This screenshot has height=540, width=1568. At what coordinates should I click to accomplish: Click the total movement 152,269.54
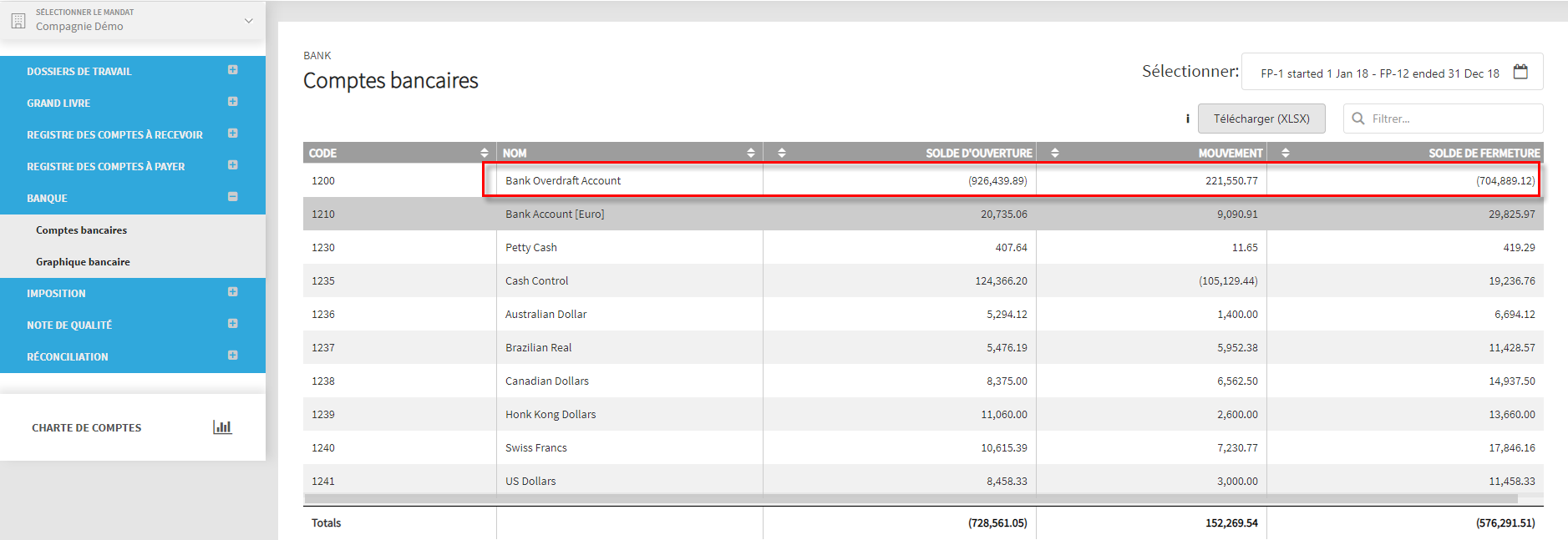tap(1231, 522)
